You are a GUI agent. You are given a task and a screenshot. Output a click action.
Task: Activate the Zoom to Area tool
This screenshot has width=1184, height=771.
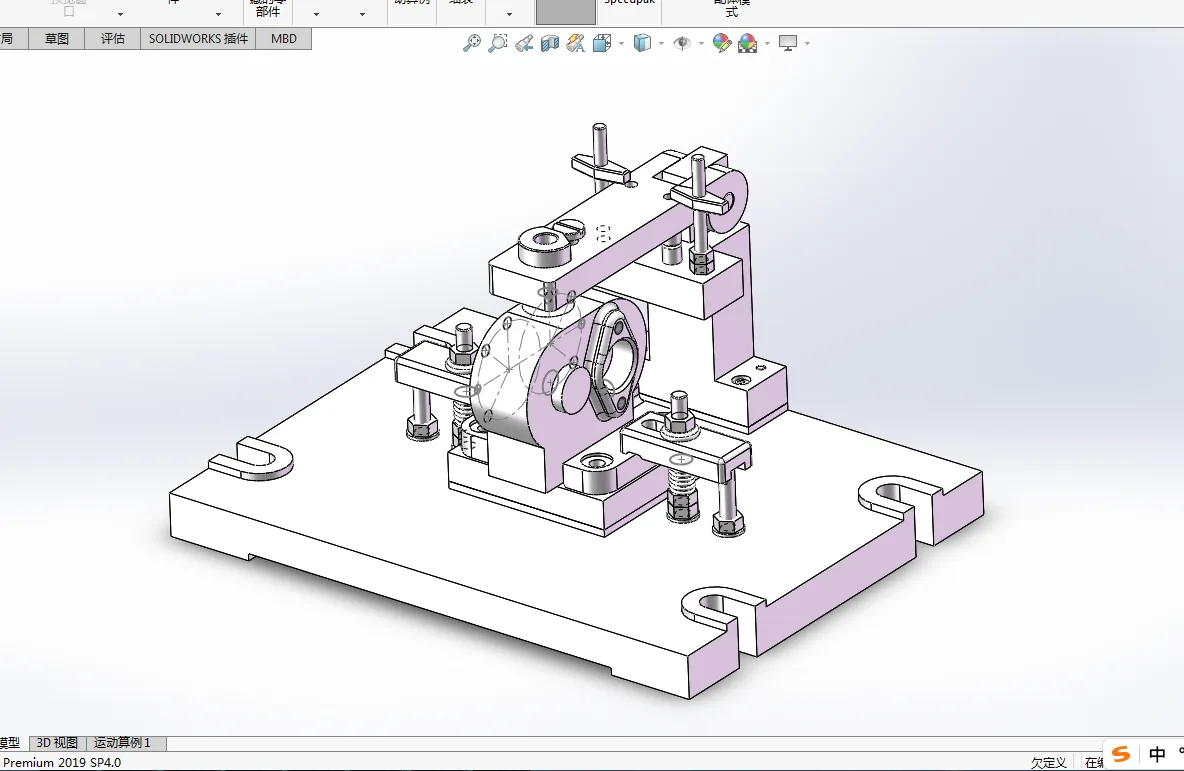pos(498,43)
